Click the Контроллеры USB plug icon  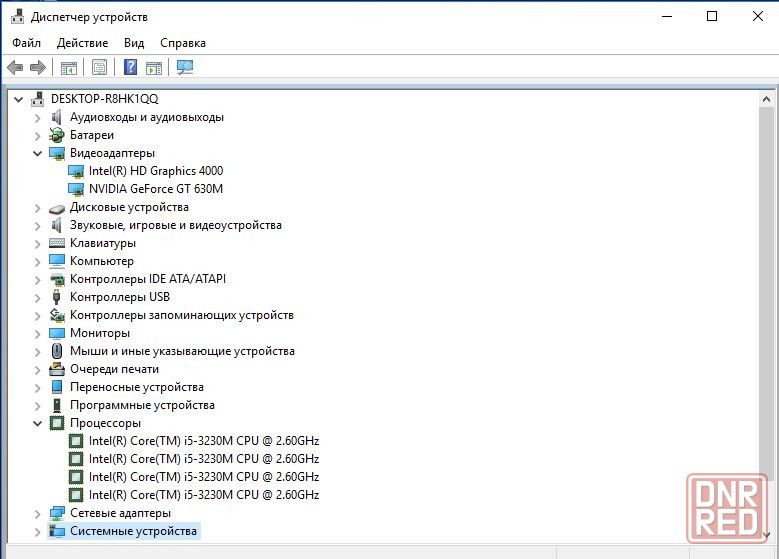pos(56,297)
